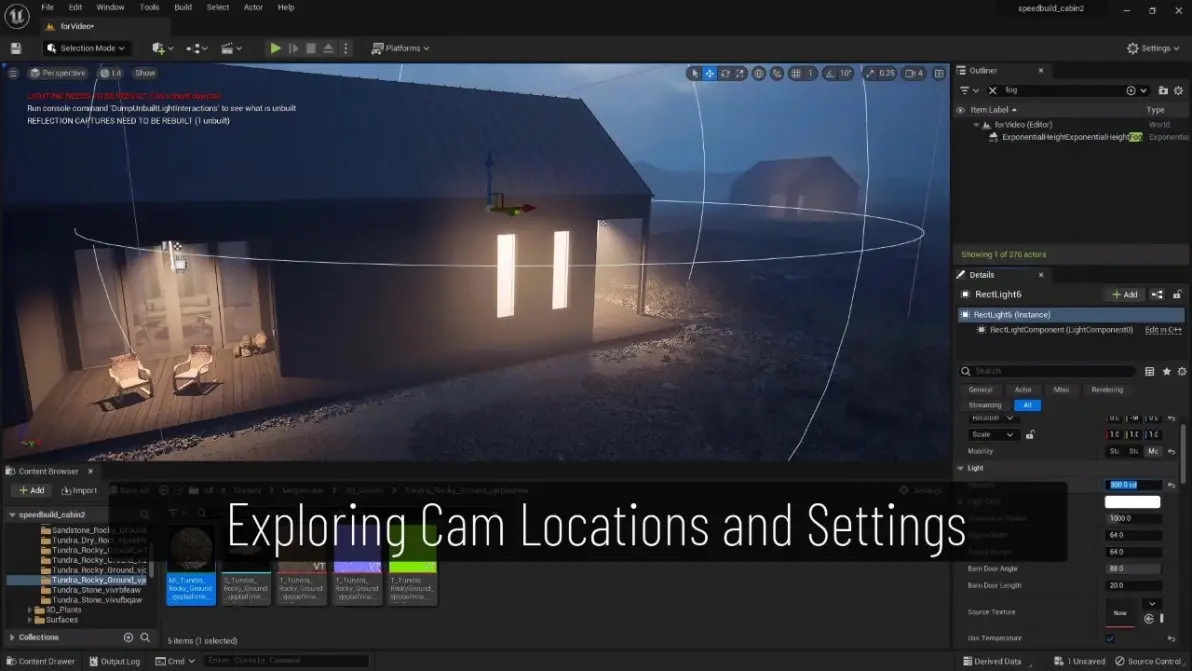Save the current level with the floppy icon
Screen dimensions: 1192x671
pos(16,48)
